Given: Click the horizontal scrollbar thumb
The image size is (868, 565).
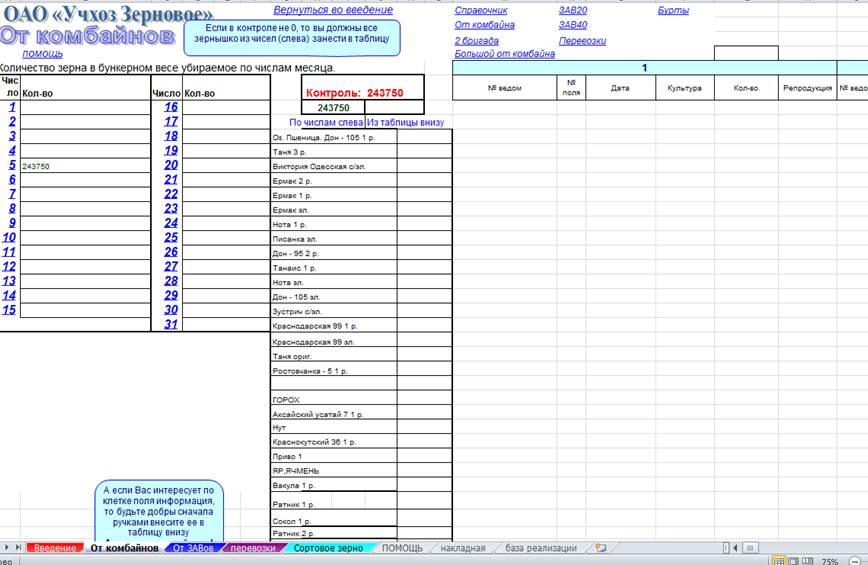Looking at the screenshot, I should (x=750, y=548).
